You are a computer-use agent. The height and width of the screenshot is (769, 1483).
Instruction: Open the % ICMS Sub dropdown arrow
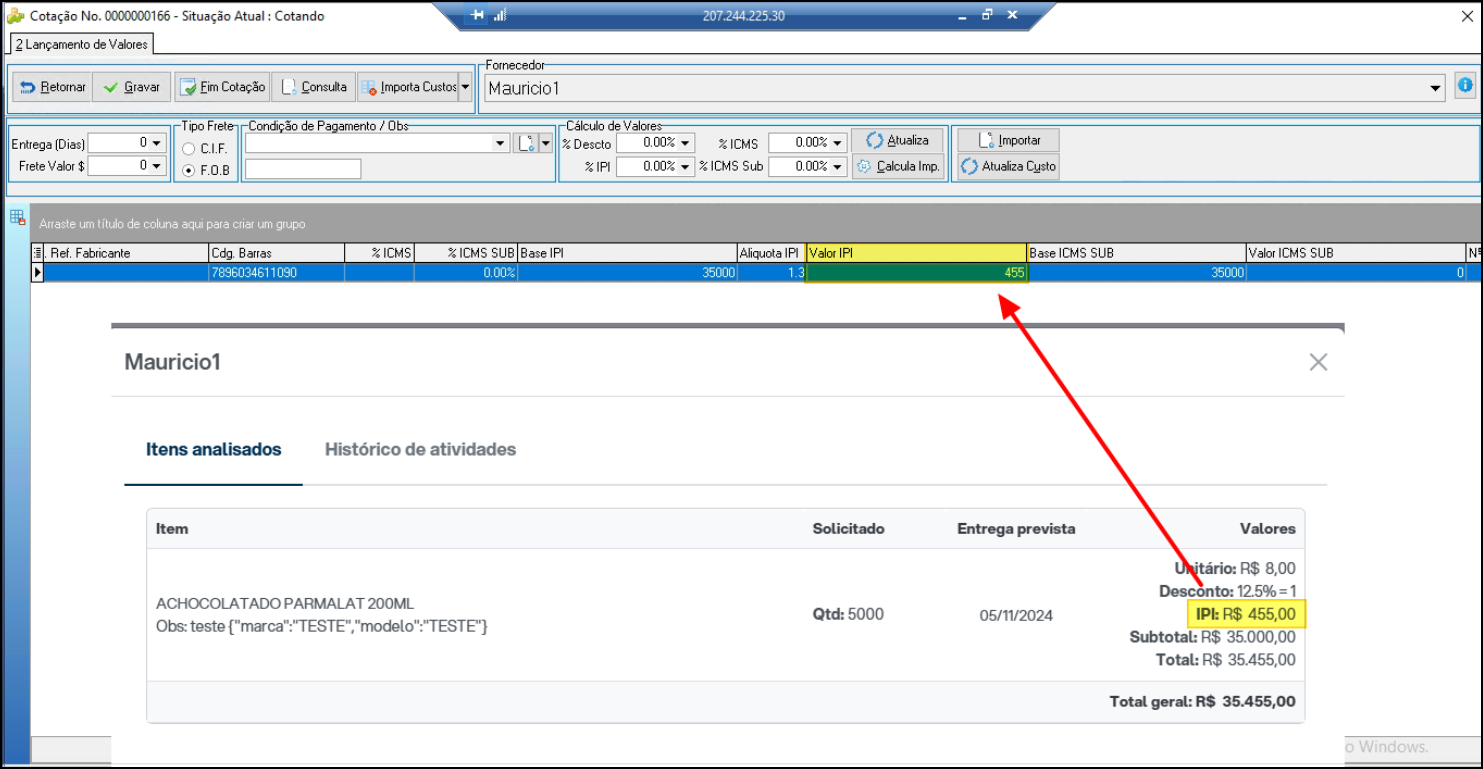click(x=838, y=167)
